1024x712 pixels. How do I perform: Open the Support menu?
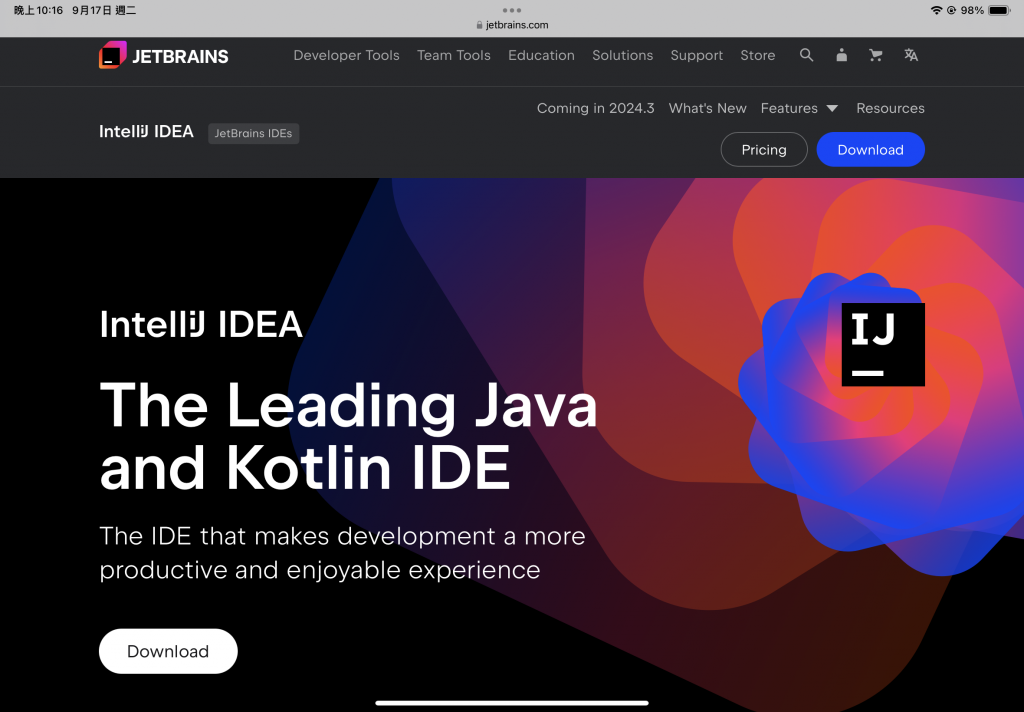tap(697, 56)
